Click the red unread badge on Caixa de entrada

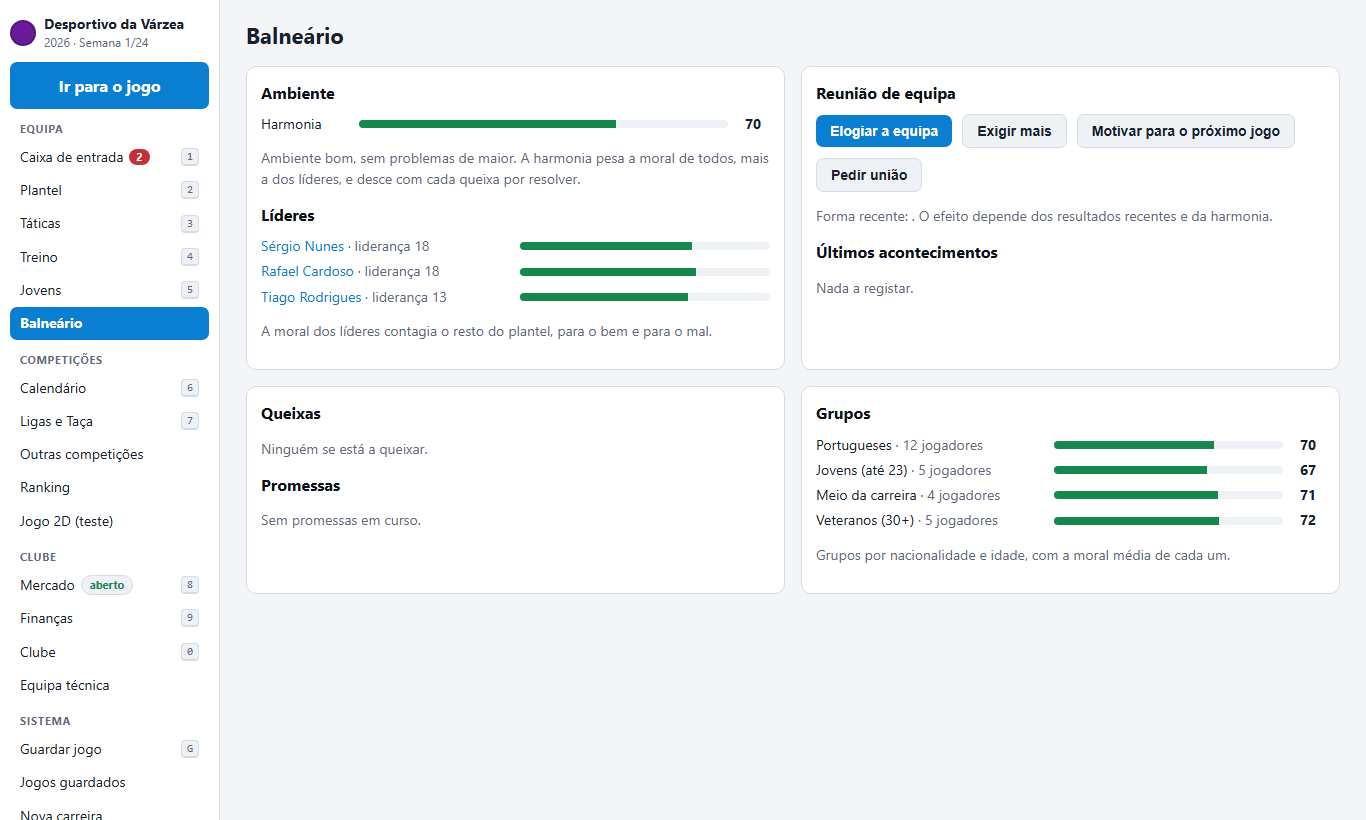(139, 157)
